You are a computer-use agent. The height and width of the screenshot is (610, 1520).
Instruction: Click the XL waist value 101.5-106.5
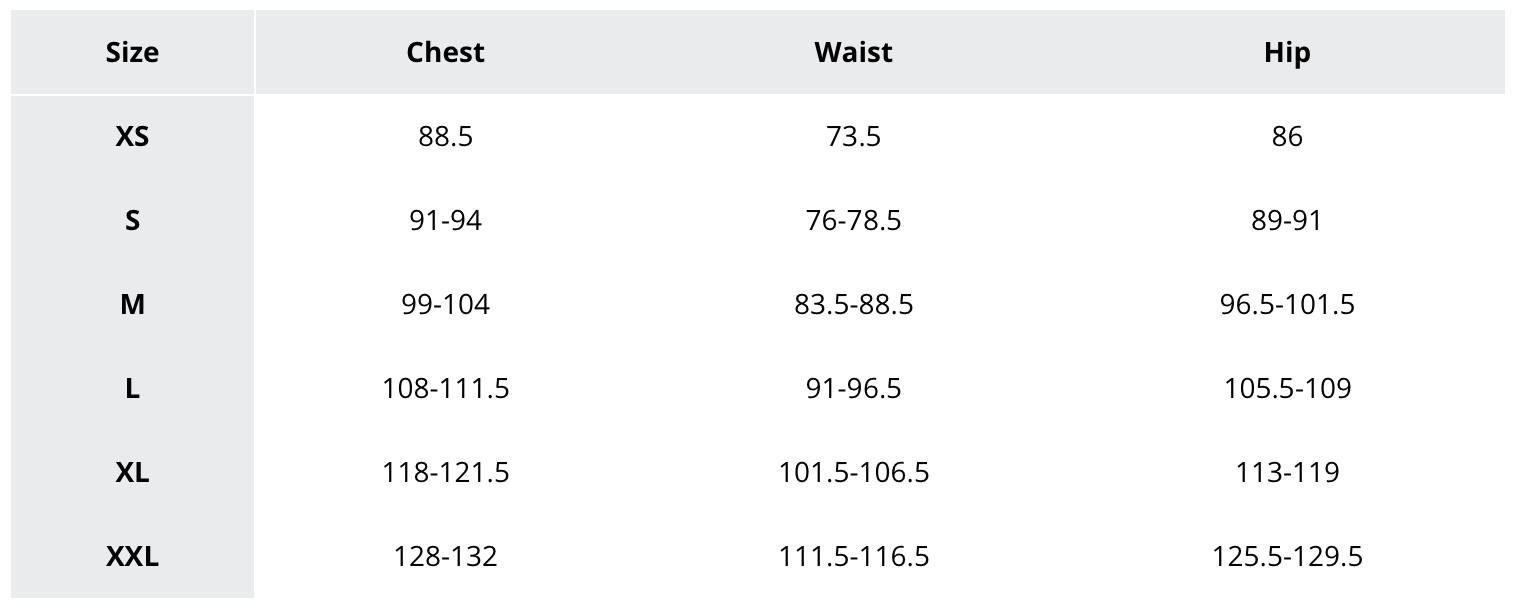(853, 472)
